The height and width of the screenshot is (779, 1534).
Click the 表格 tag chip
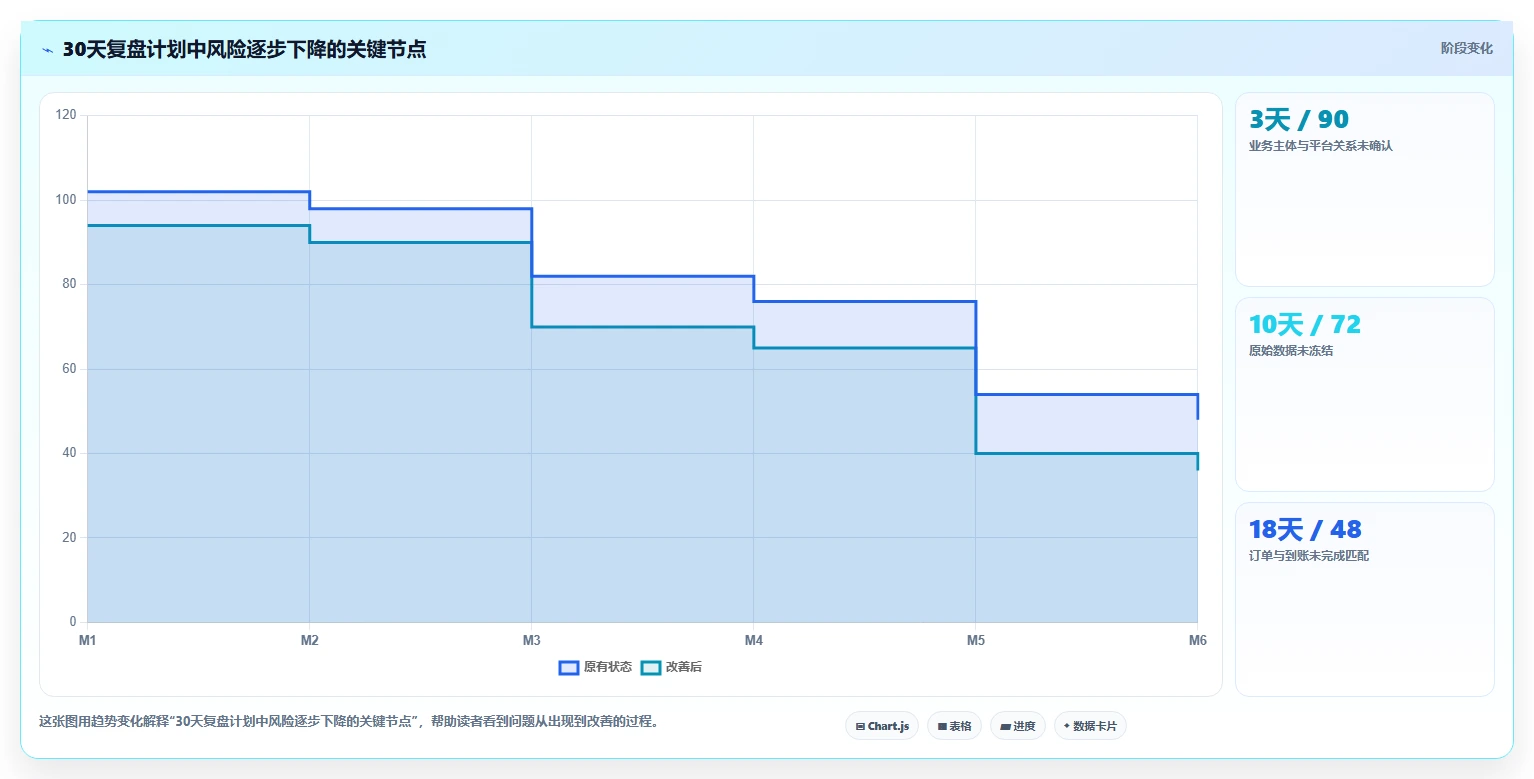pyautogui.click(x=954, y=726)
